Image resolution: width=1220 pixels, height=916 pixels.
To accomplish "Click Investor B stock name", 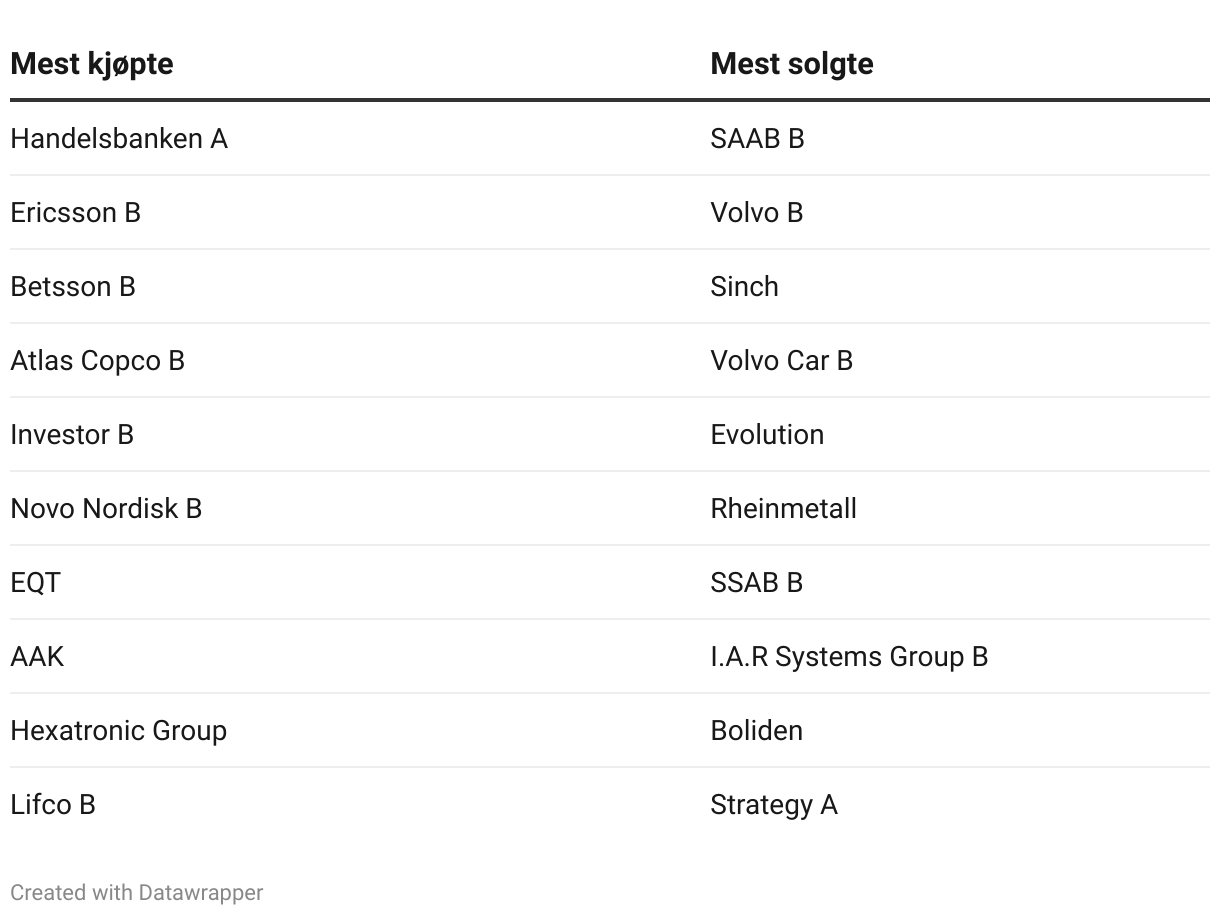I will coord(72,435).
